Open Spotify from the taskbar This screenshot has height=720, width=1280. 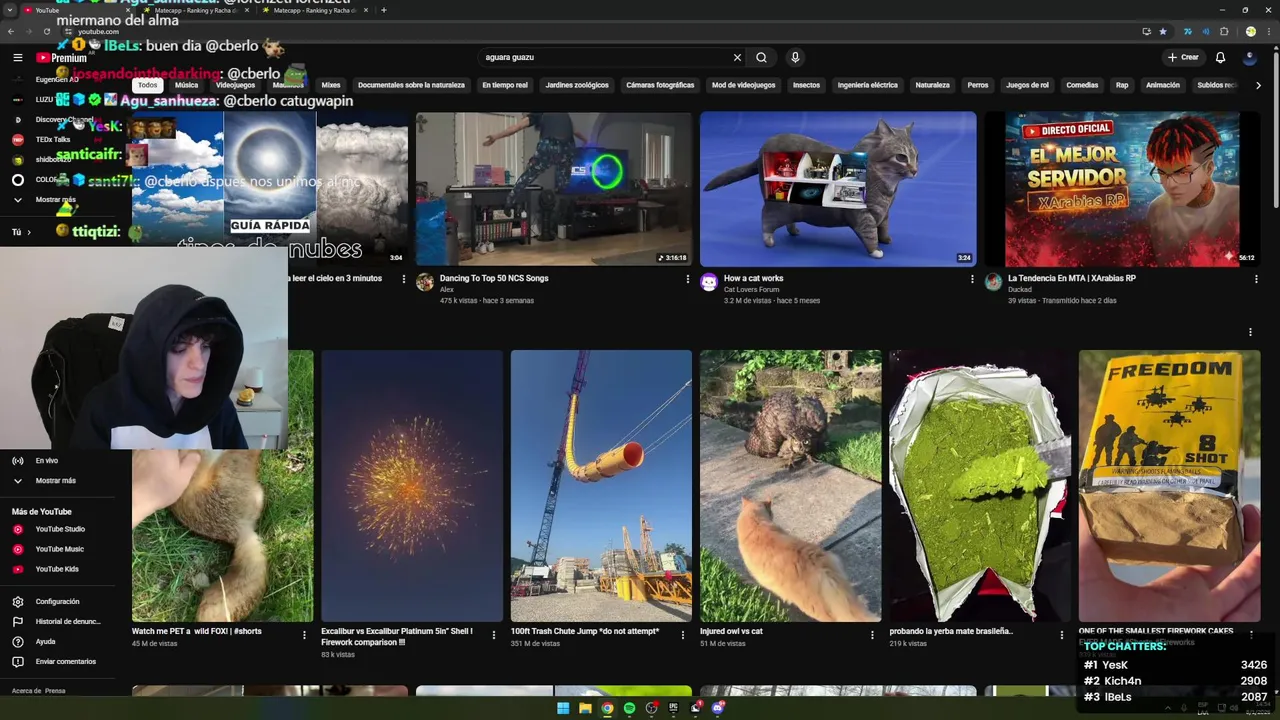click(x=629, y=708)
